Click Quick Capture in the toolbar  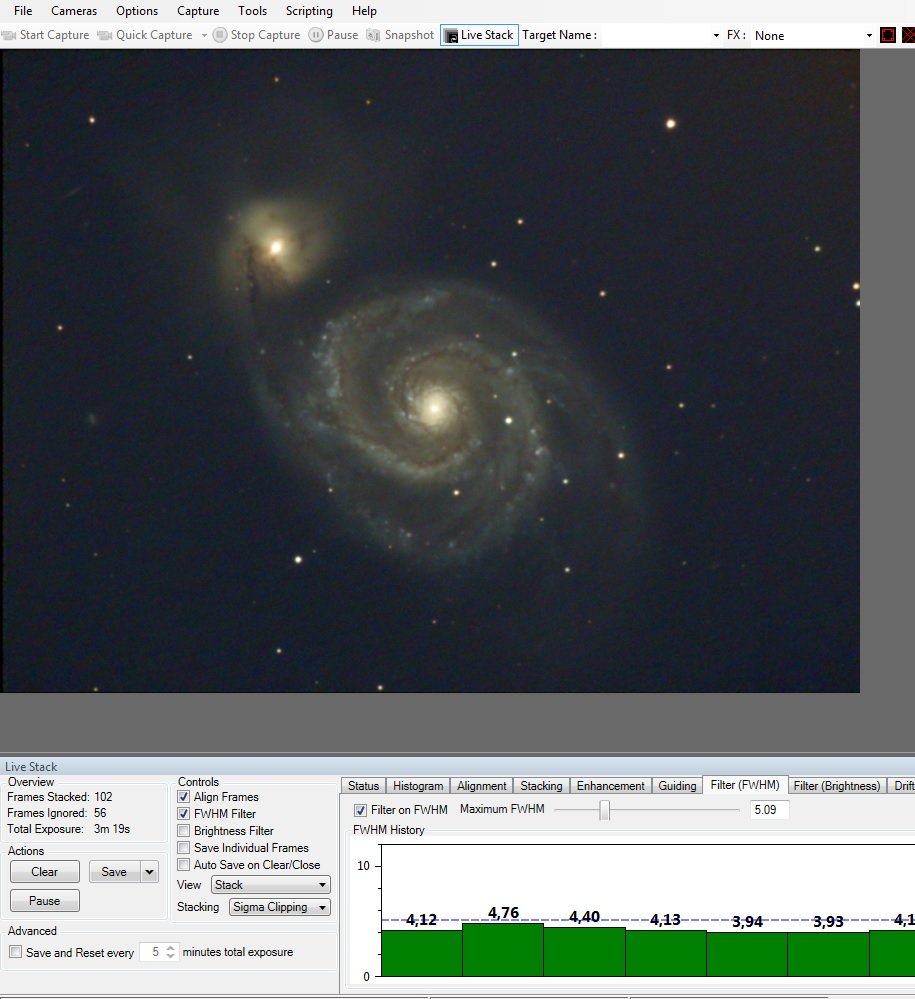(145, 35)
